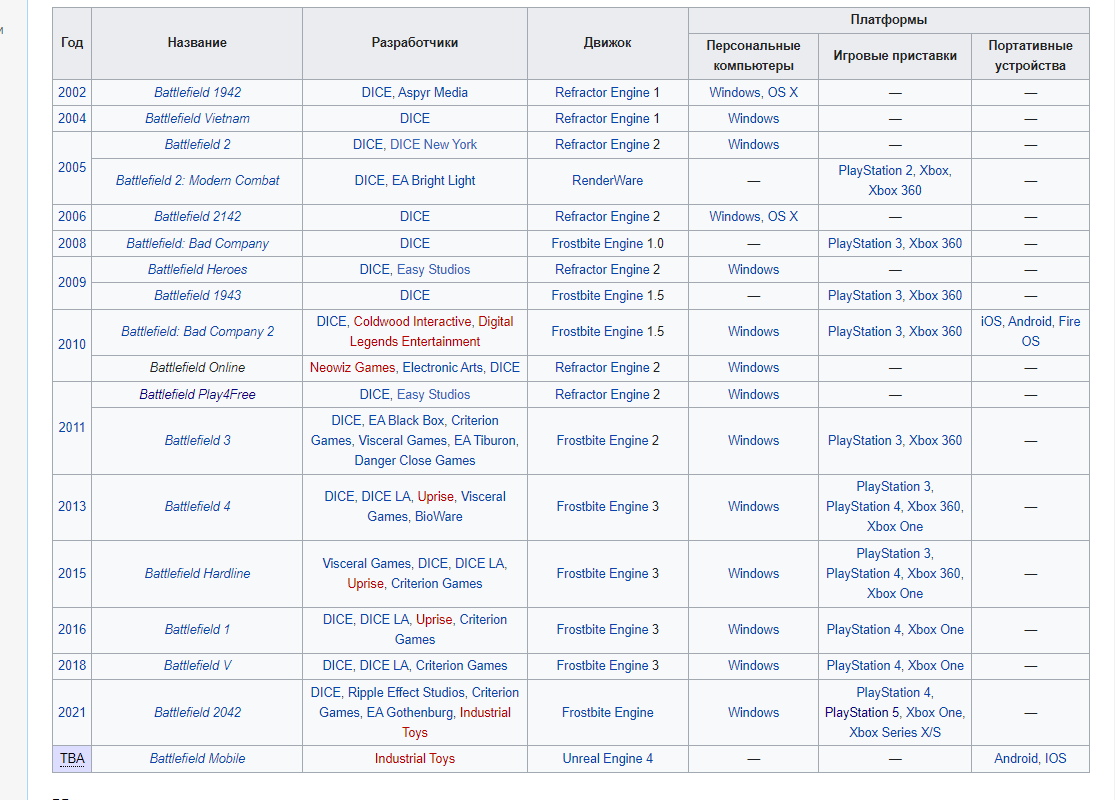Follow the Battlefield Hardline link
Image resolution: width=1115 pixels, height=800 pixels.
point(197,574)
